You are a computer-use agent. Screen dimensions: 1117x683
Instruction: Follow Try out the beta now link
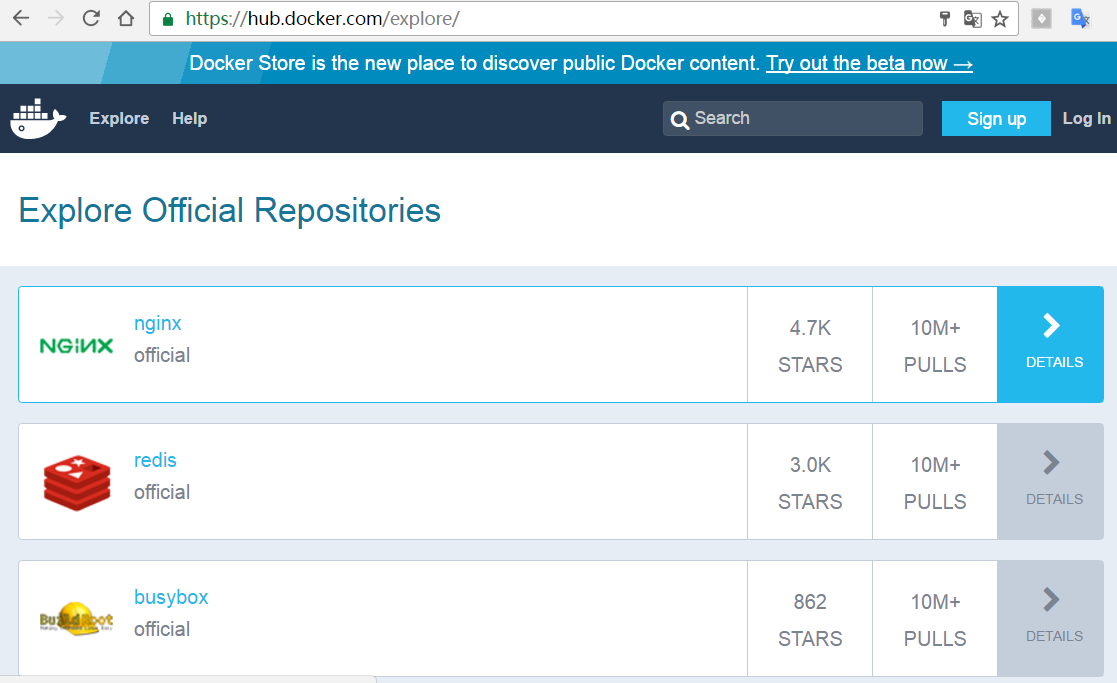point(869,63)
